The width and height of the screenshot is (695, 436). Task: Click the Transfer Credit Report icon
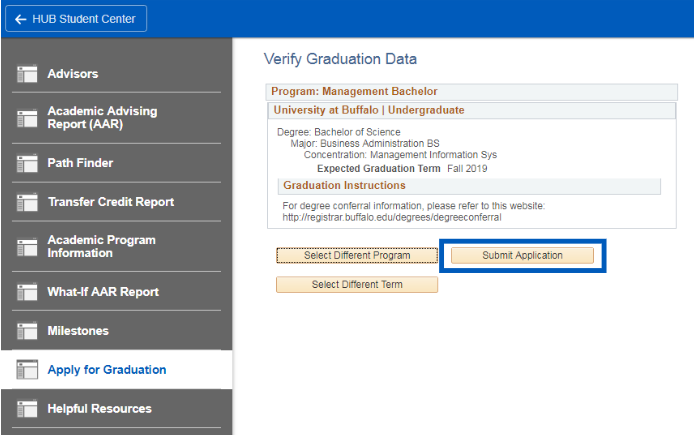click(x=27, y=202)
